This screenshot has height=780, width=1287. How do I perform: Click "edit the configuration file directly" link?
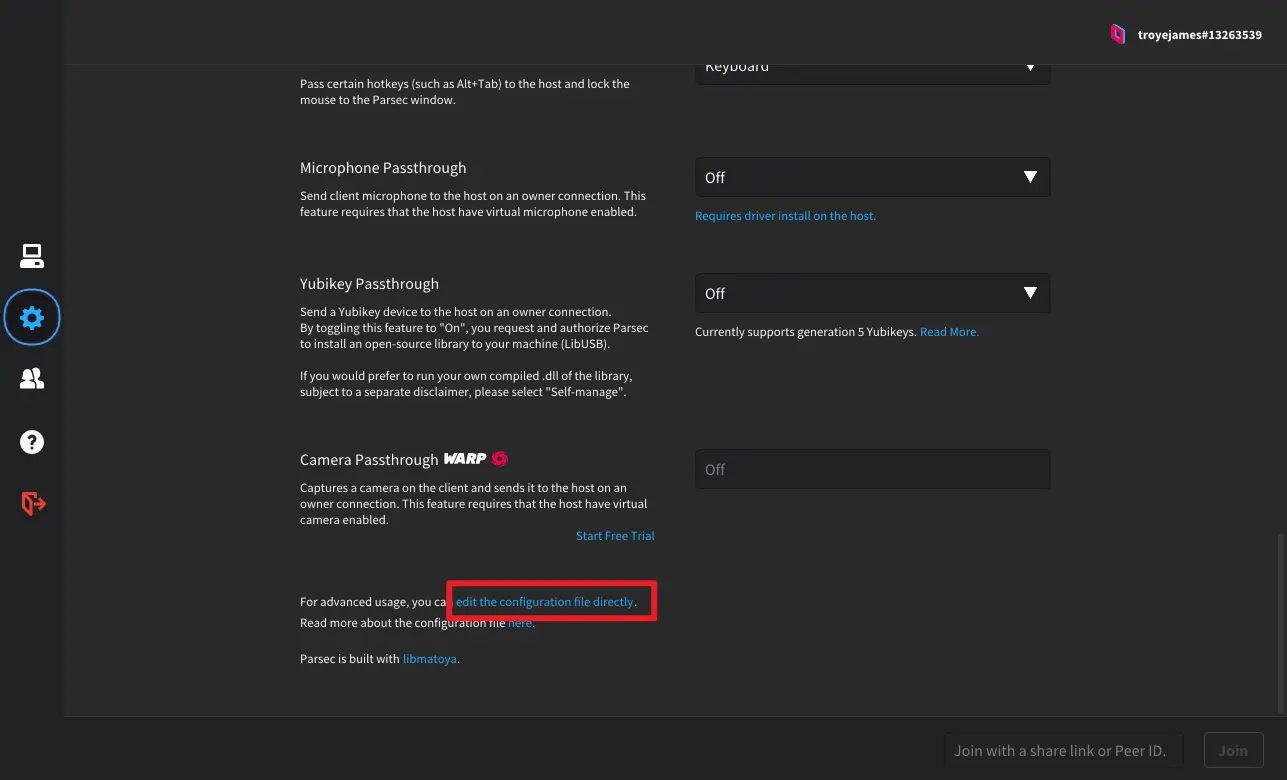click(x=545, y=602)
